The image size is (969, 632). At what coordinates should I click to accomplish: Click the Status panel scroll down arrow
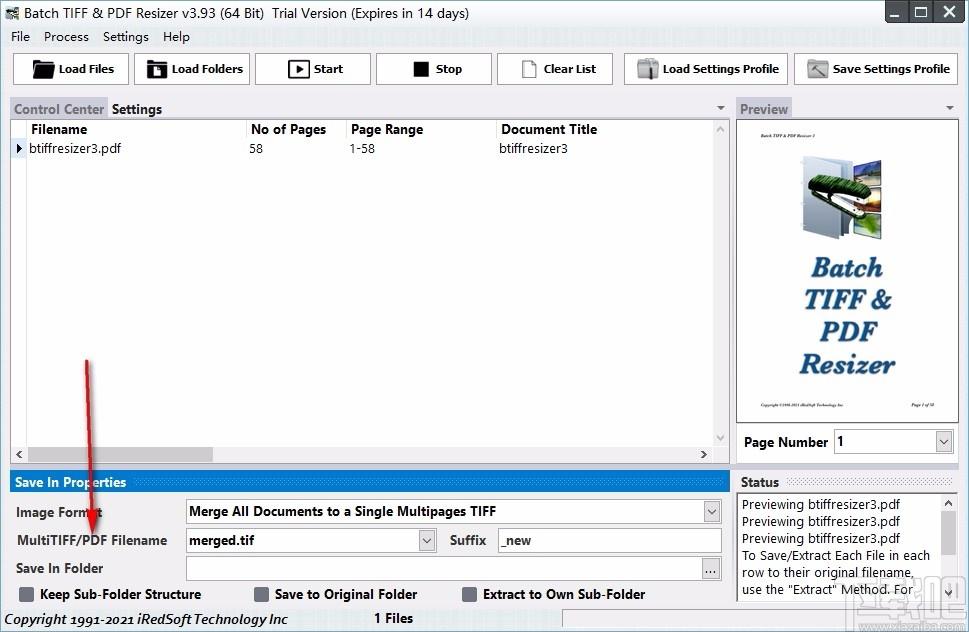point(949,592)
